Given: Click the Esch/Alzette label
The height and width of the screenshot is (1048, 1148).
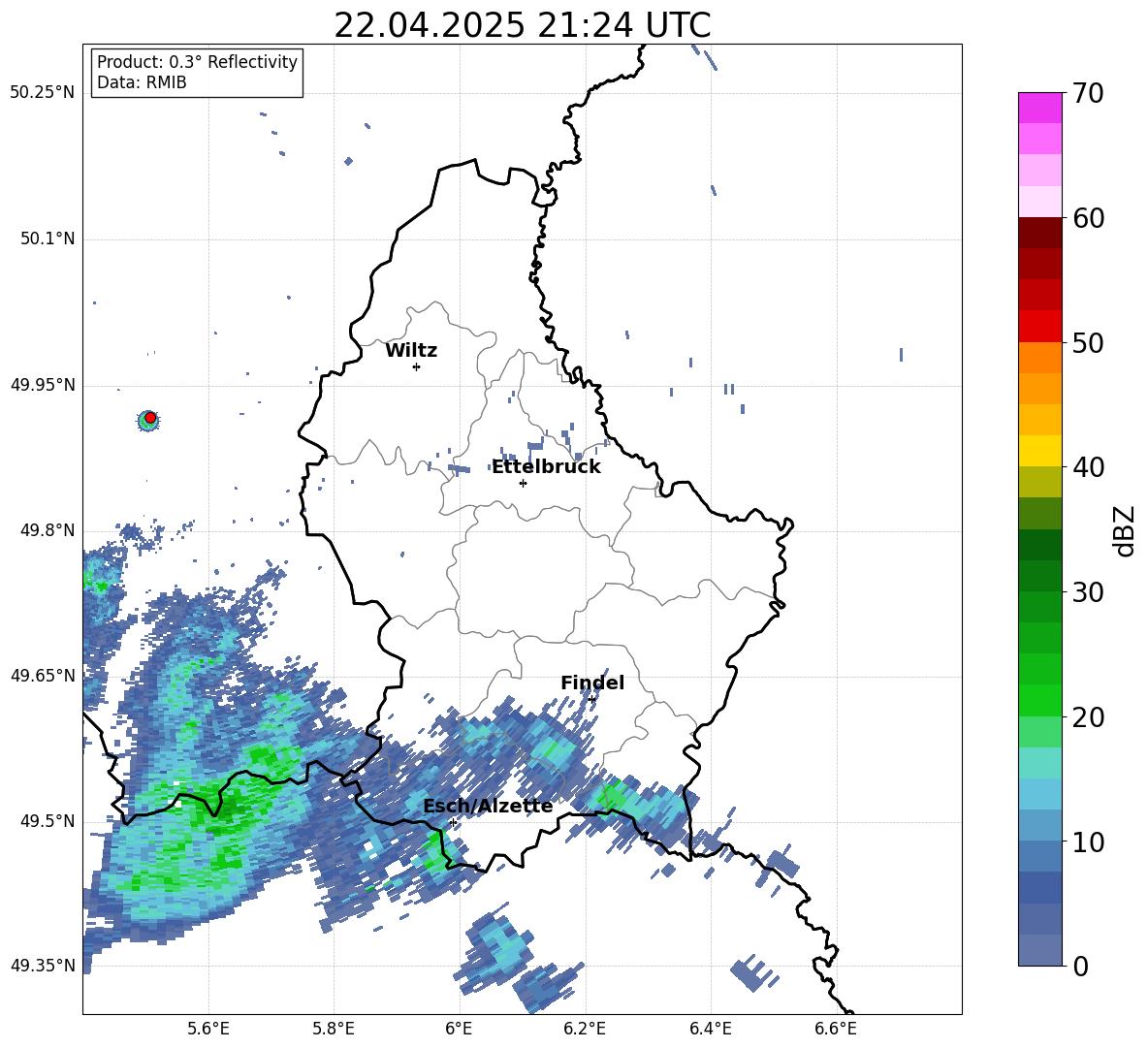Looking at the screenshot, I should 488,807.
